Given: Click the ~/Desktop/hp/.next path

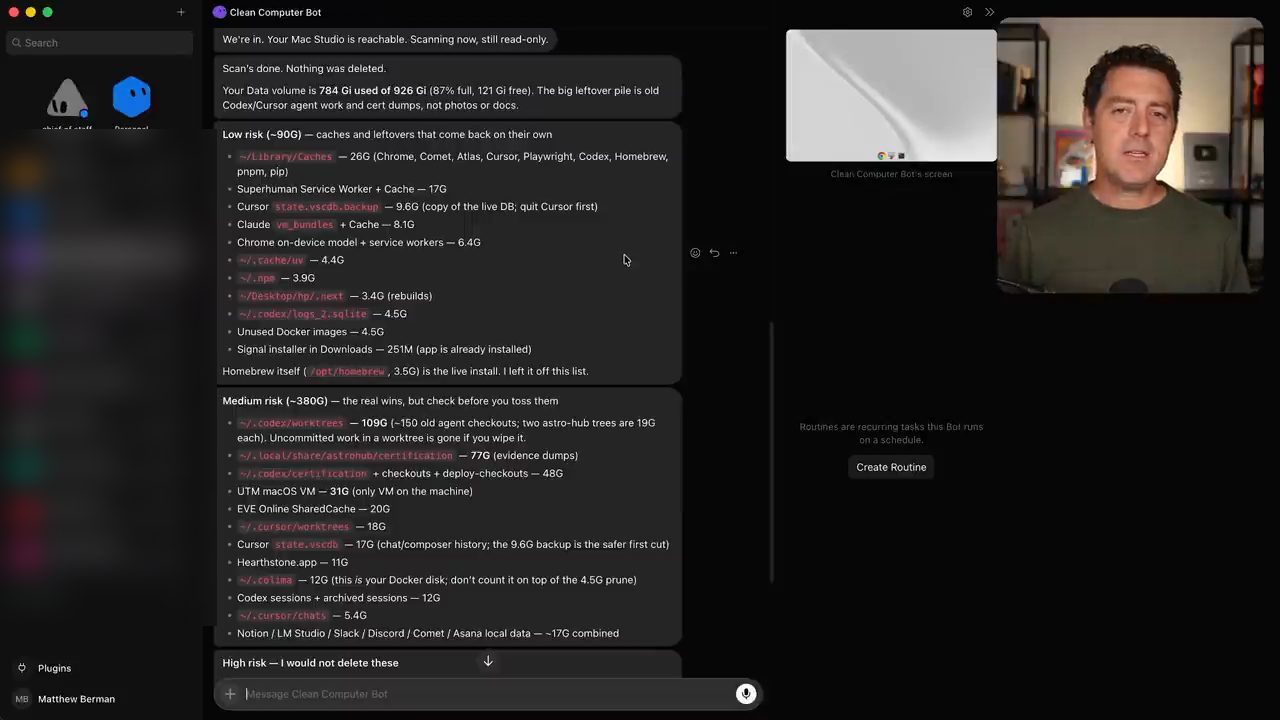Looking at the screenshot, I should pyautogui.click(x=290, y=296).
